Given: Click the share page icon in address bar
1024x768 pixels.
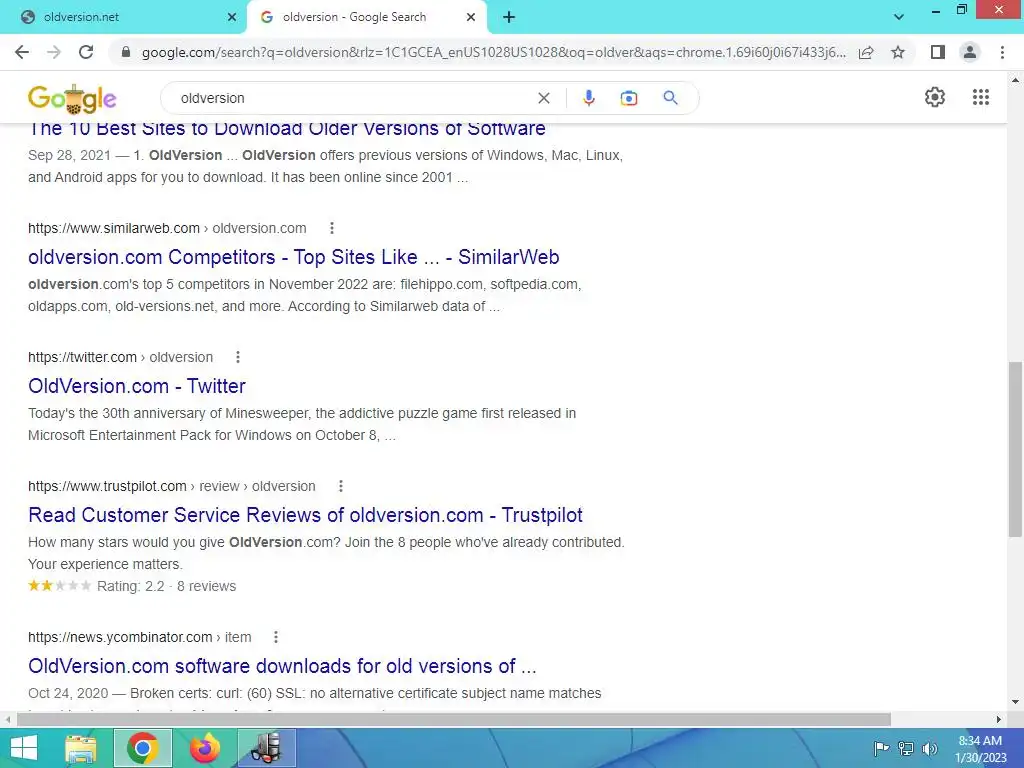Looking at the screenshot, I should coord(866,52).
